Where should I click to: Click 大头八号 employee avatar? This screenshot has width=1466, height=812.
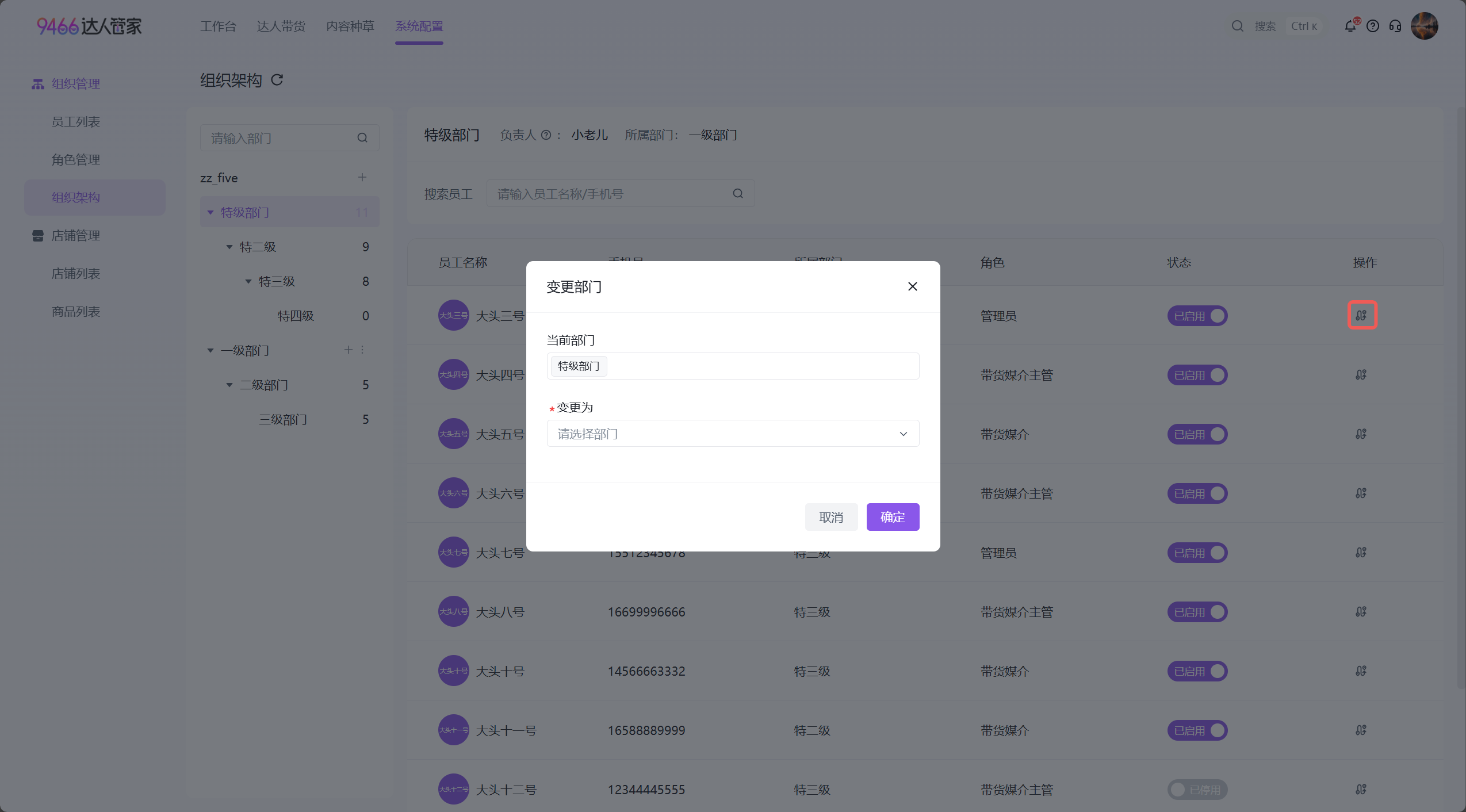tap(453, 612)
